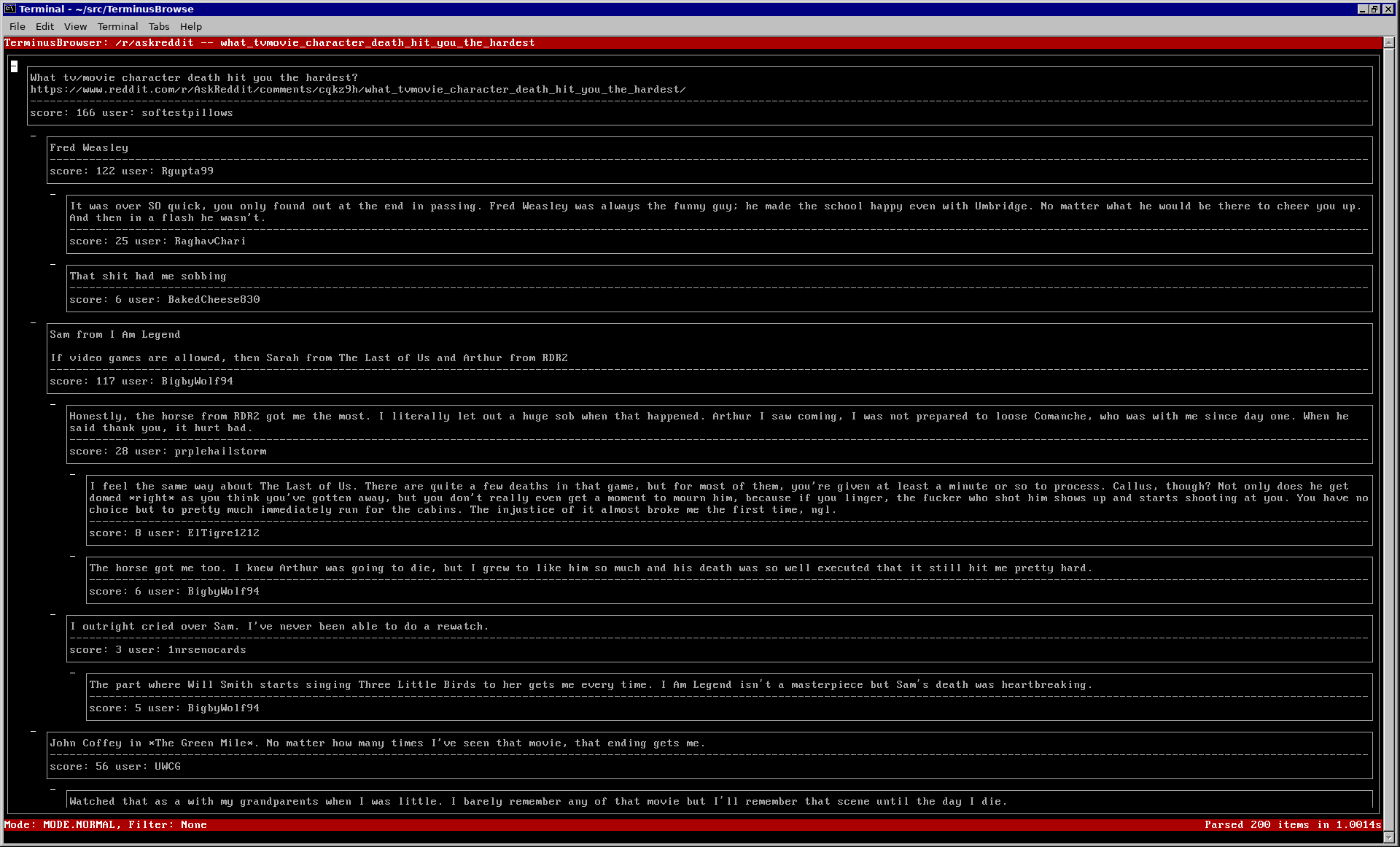Viewport: 1400px width, 847px height.
Task: Open the Tabs menu
Action: click(x=159, y=26)
